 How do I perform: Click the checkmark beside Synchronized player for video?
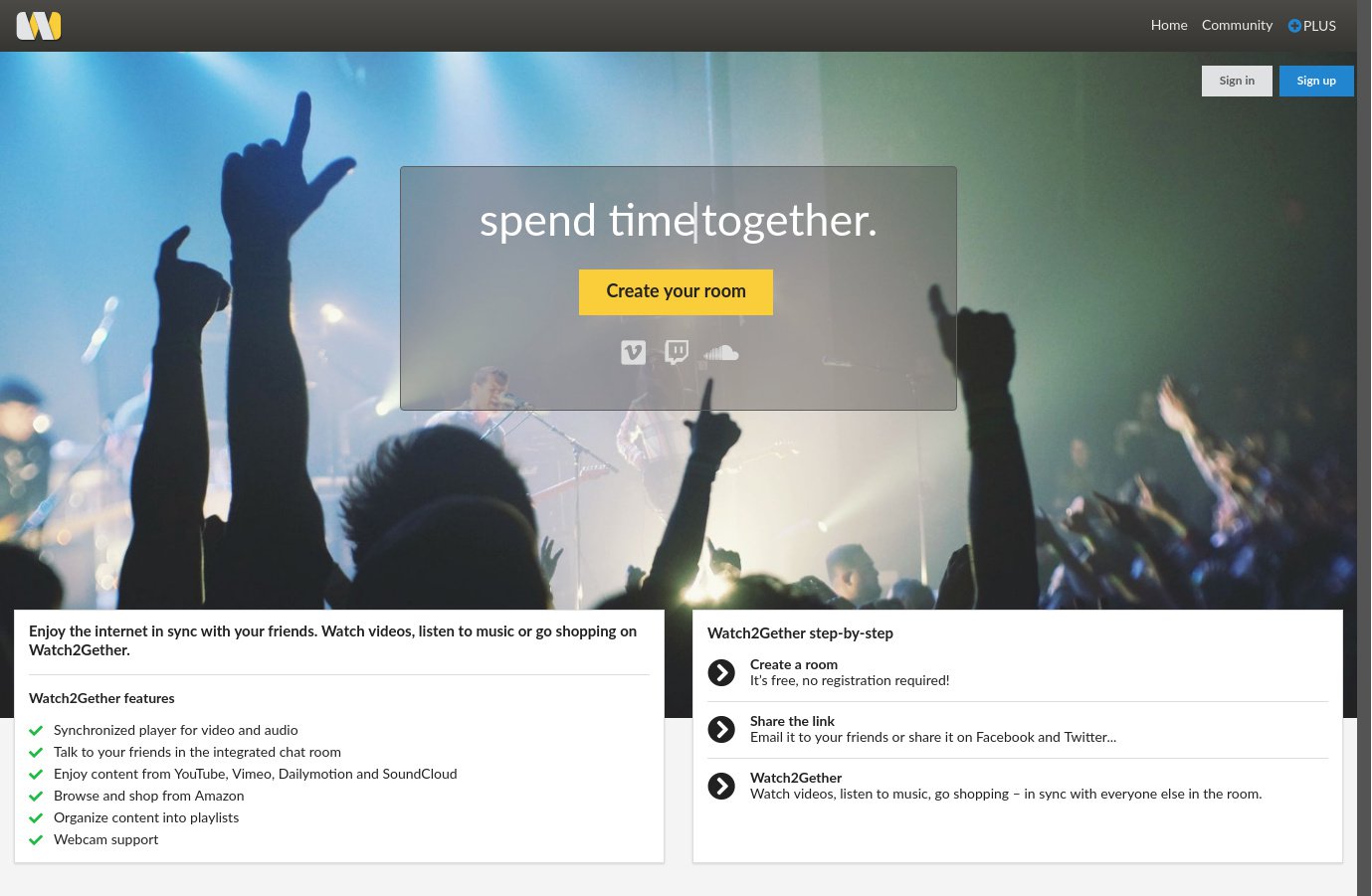[x=36, y=730]
